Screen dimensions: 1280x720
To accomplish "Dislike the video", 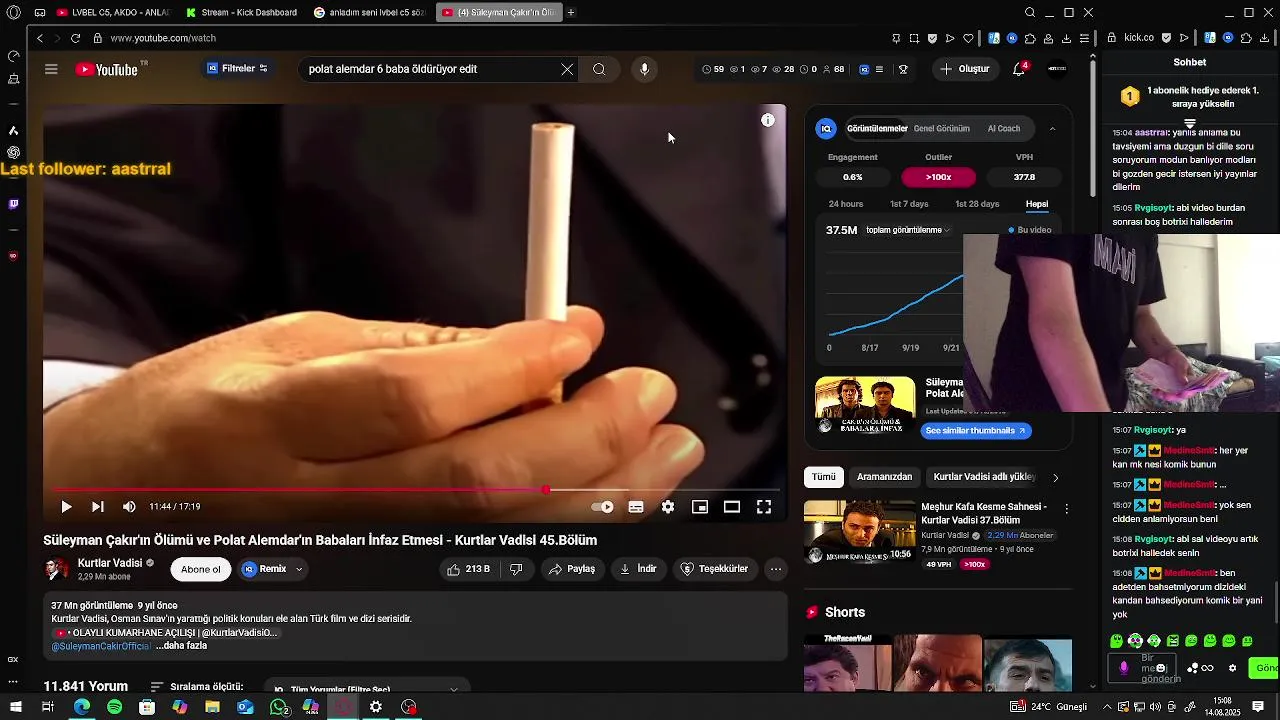I will tap(516, 569).
